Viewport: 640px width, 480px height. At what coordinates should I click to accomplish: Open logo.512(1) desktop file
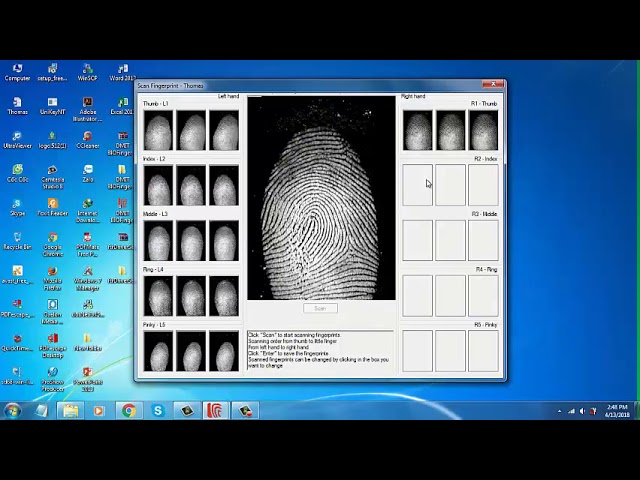tap(52, 140)
